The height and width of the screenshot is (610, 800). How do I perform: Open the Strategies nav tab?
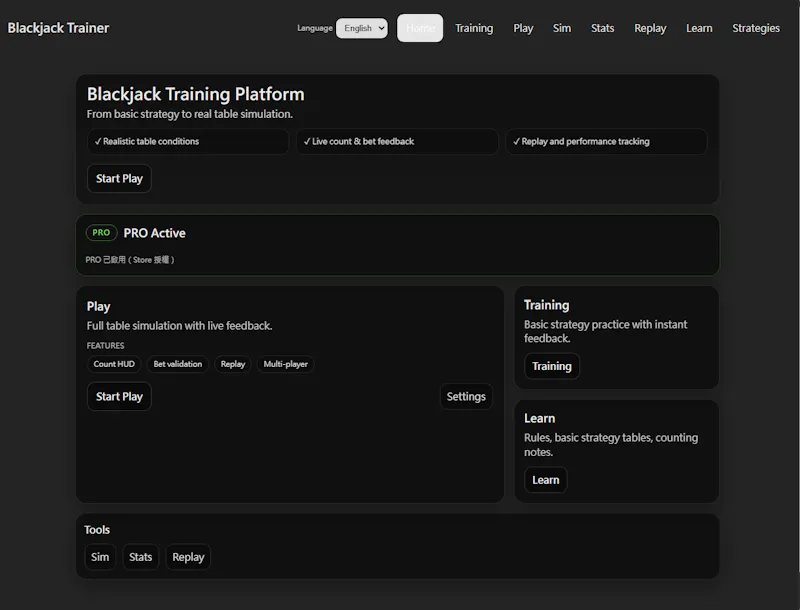pos(756,28)
